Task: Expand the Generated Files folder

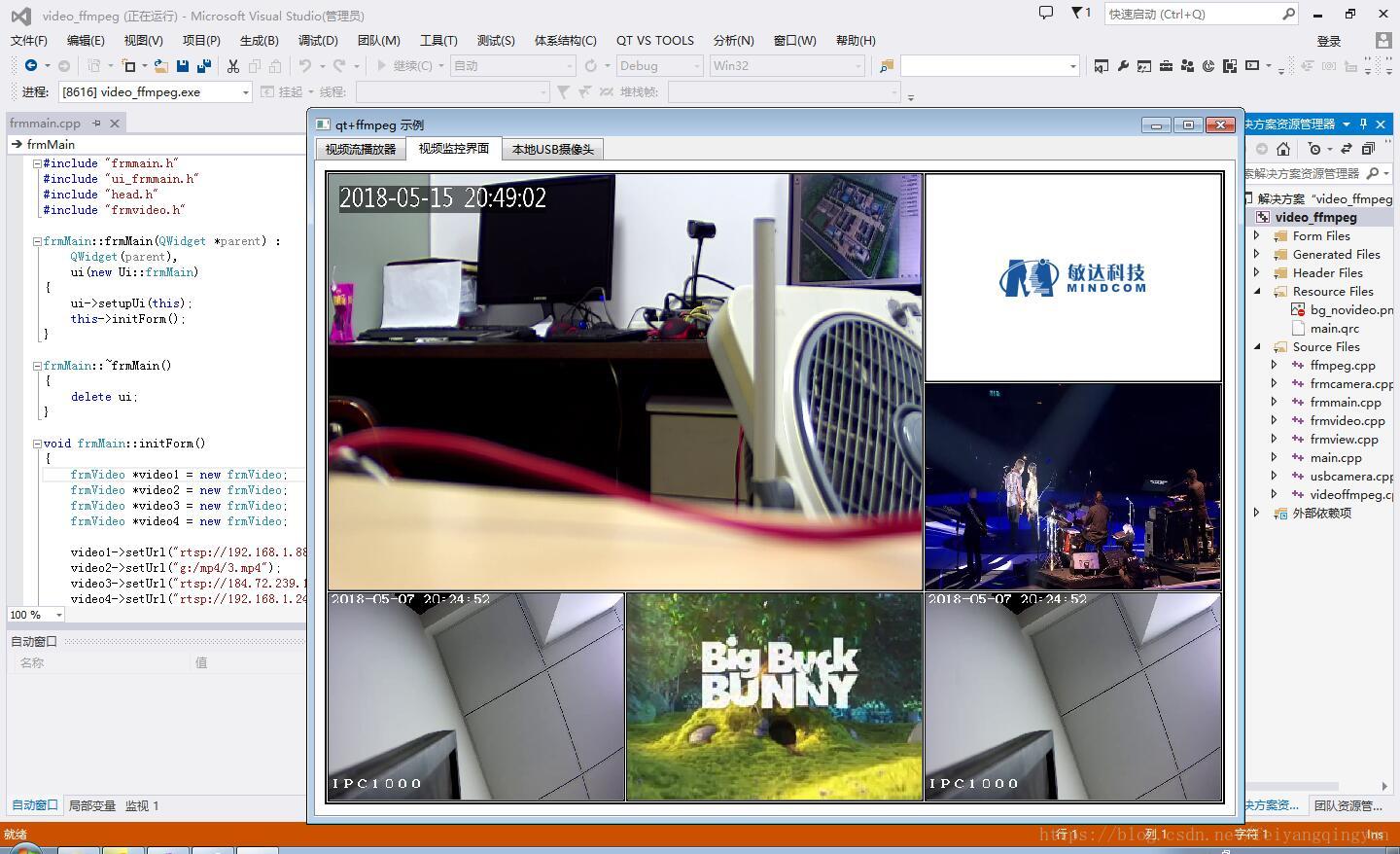Action: click(1256, 254)
